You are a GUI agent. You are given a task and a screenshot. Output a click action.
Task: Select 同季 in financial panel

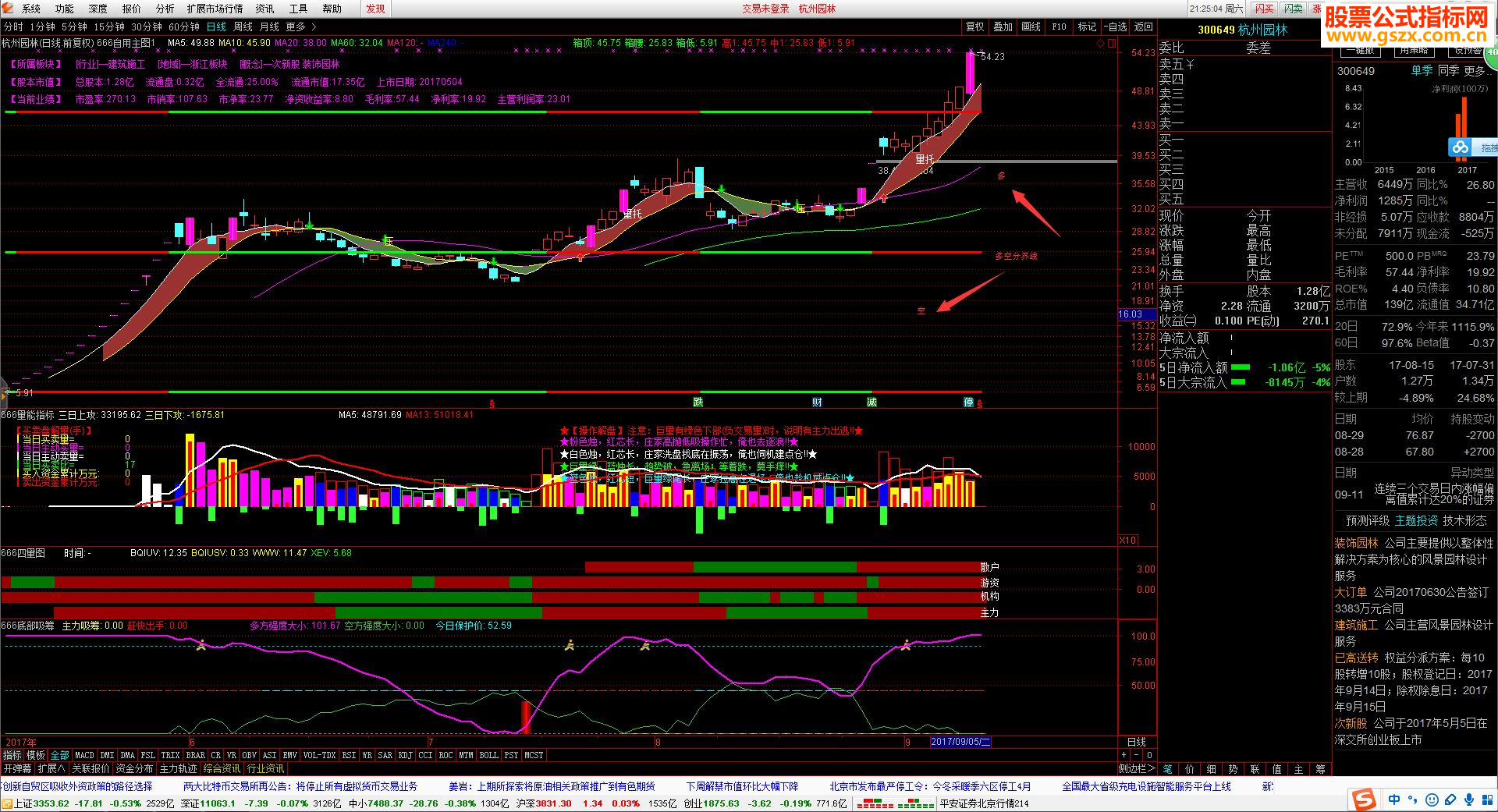pyautogui.click(x=1448, y=70)
